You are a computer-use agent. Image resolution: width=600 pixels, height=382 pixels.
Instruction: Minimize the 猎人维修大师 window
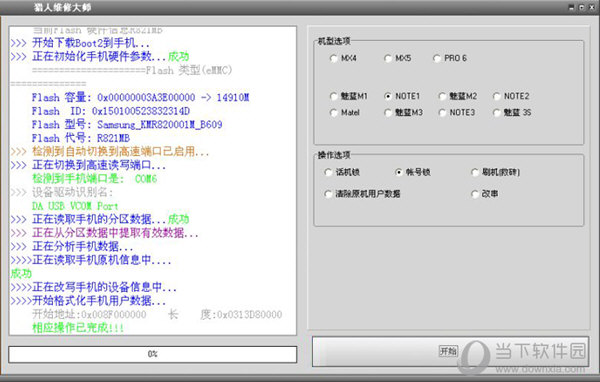tap(572, 7)
